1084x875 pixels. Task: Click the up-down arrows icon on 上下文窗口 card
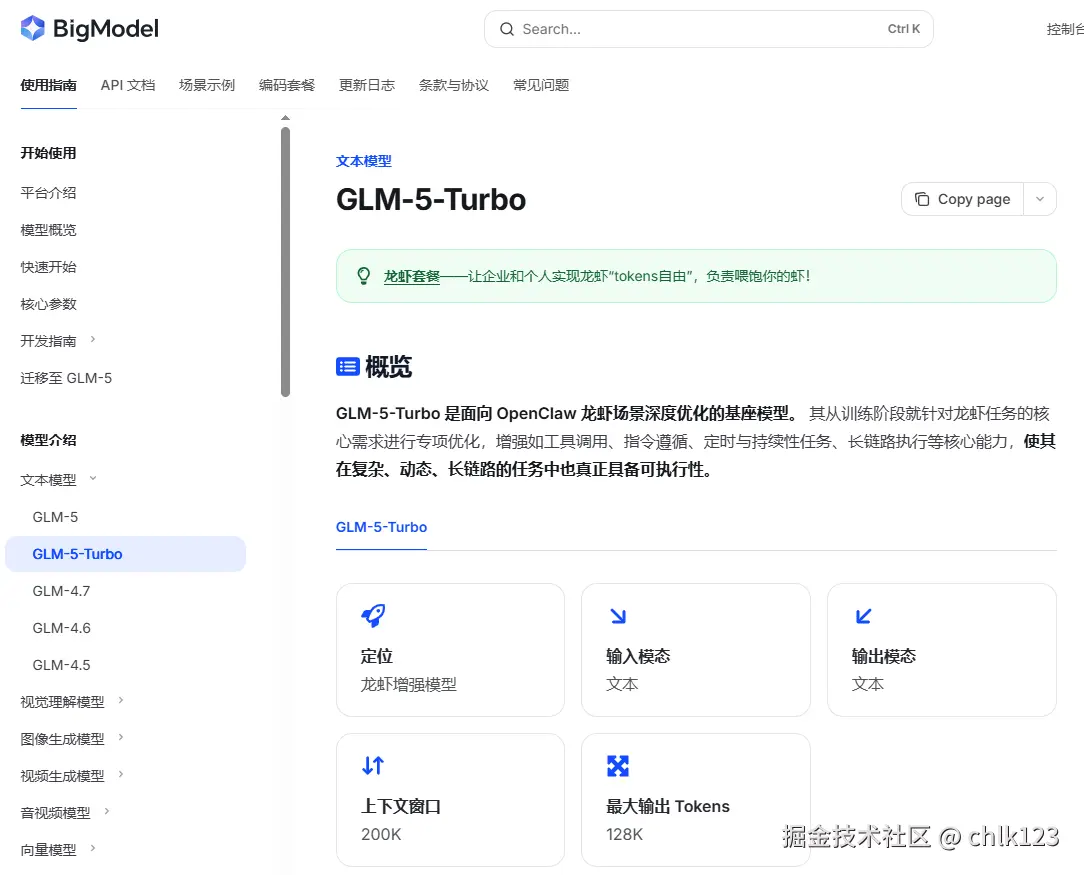coord(374,765)
